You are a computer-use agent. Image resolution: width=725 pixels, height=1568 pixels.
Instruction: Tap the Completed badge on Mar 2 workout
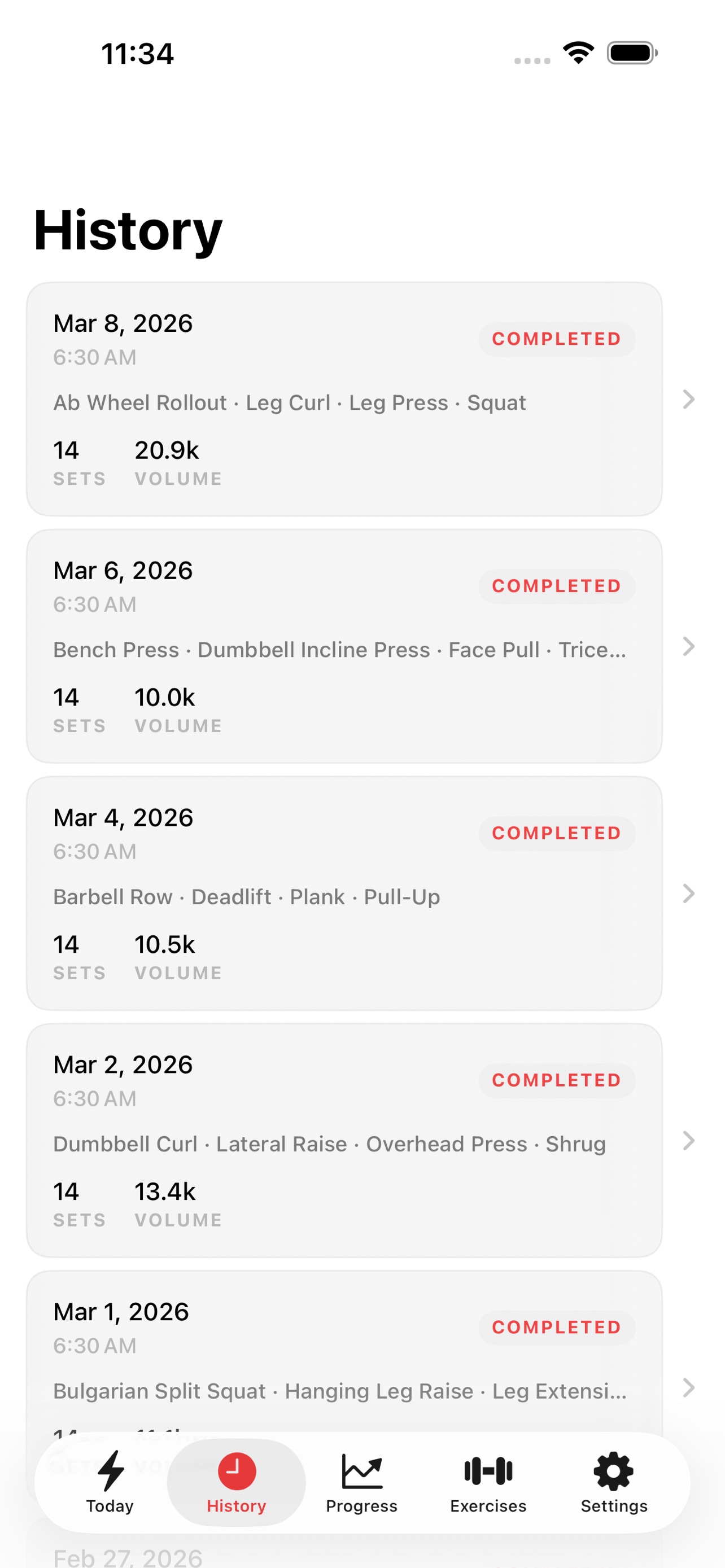(556, 1080)
